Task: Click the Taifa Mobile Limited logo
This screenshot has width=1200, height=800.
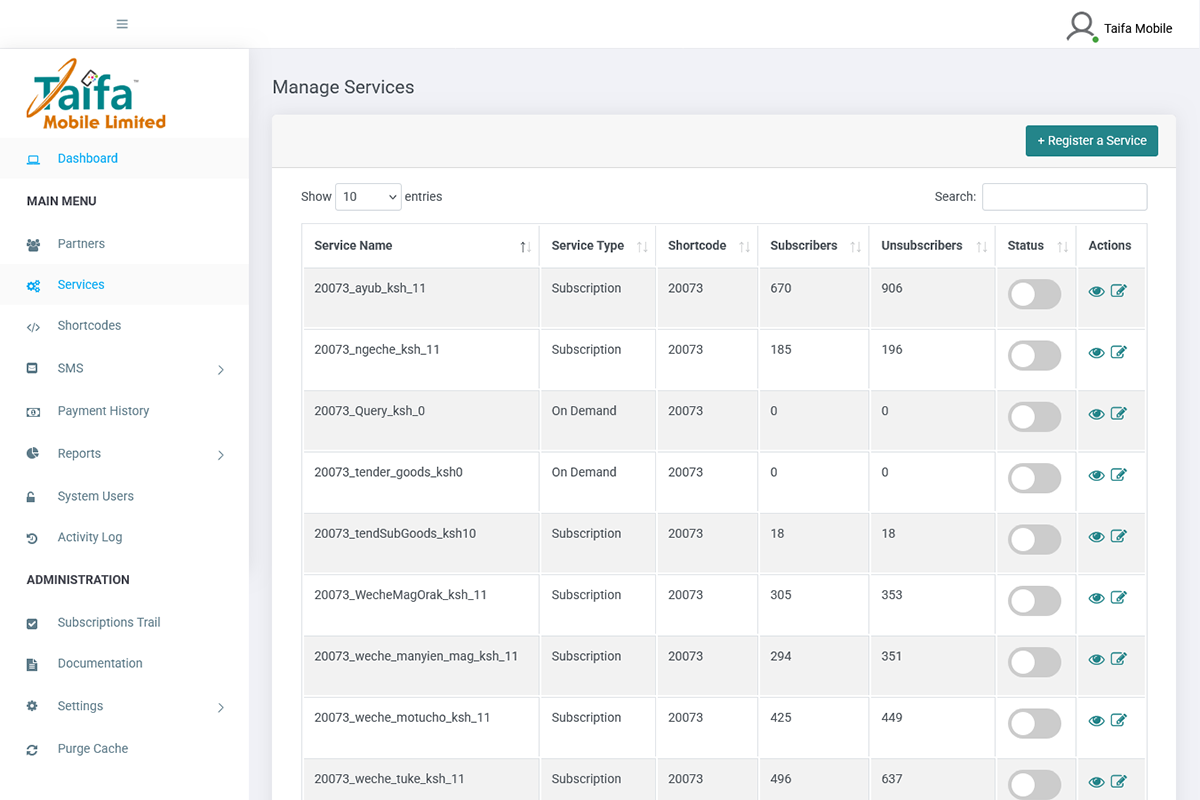Action: coord(97,94)
